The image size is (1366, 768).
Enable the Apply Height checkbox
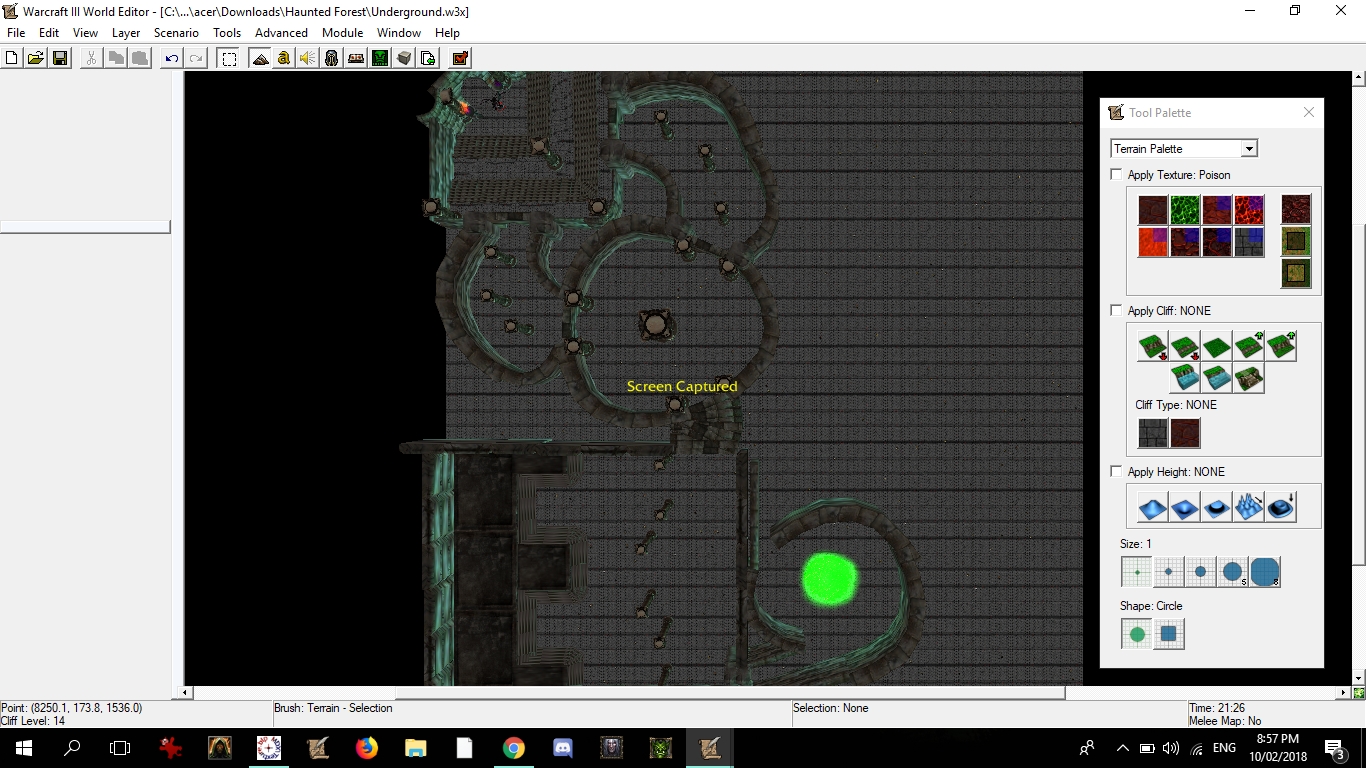[x=1117, y=471]
